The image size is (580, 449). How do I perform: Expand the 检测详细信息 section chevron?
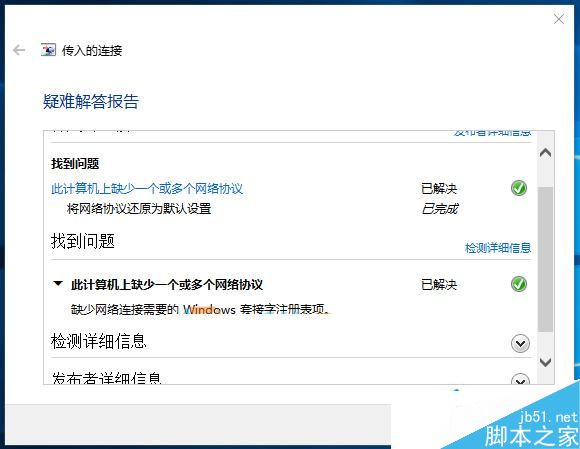(520, 344)
